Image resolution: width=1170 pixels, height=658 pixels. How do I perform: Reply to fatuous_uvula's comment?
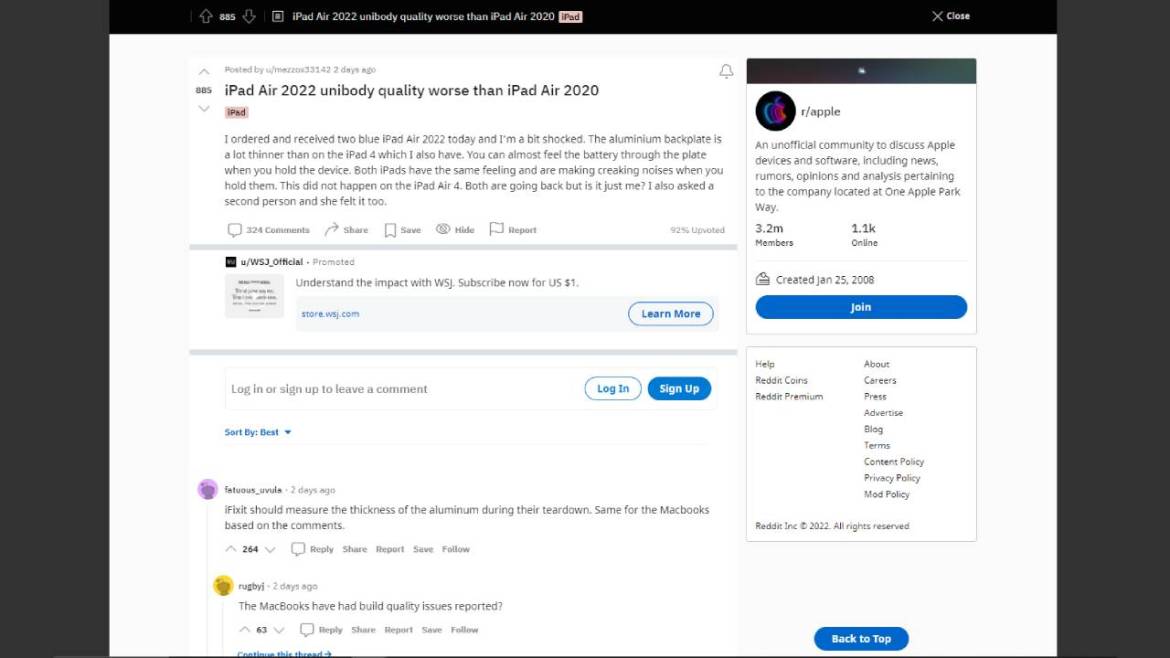pyautogui.click(x=313, y=549)
